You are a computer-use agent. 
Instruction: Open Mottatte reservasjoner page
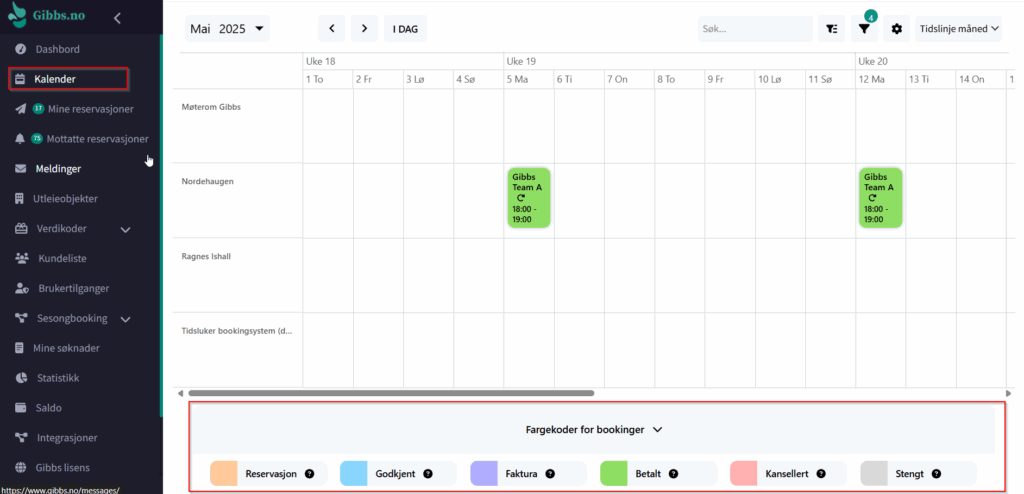pyautogui.click(x=97, y=139)
